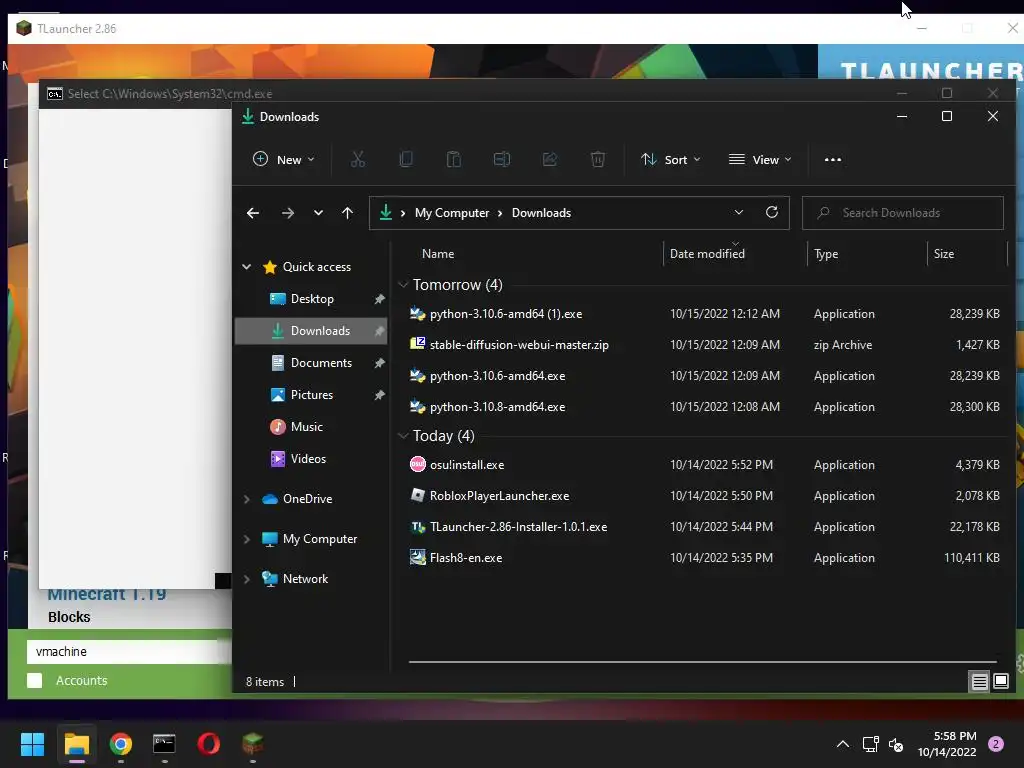1024x768 pixels.
Task: Switch to details view layout icon
Action: point(980,682)
